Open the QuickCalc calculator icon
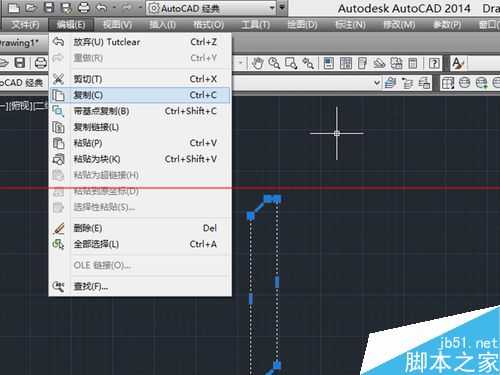Screen dimensions: 500x375 coord(413,63)
